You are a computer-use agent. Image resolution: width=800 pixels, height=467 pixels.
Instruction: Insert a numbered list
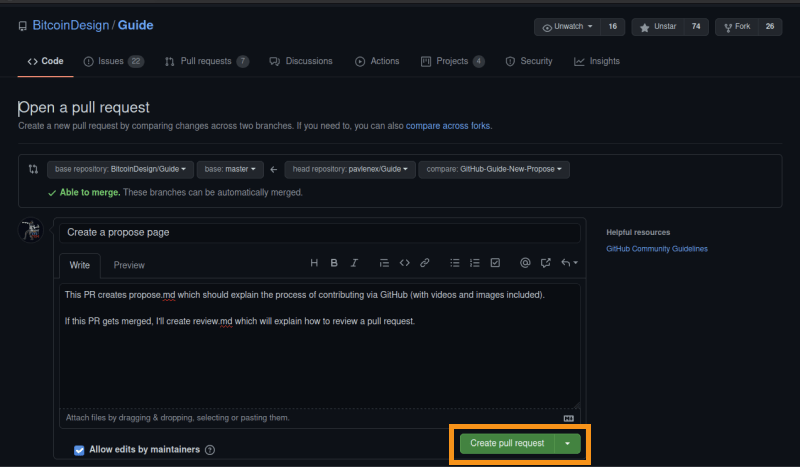[x=474, y=263]
